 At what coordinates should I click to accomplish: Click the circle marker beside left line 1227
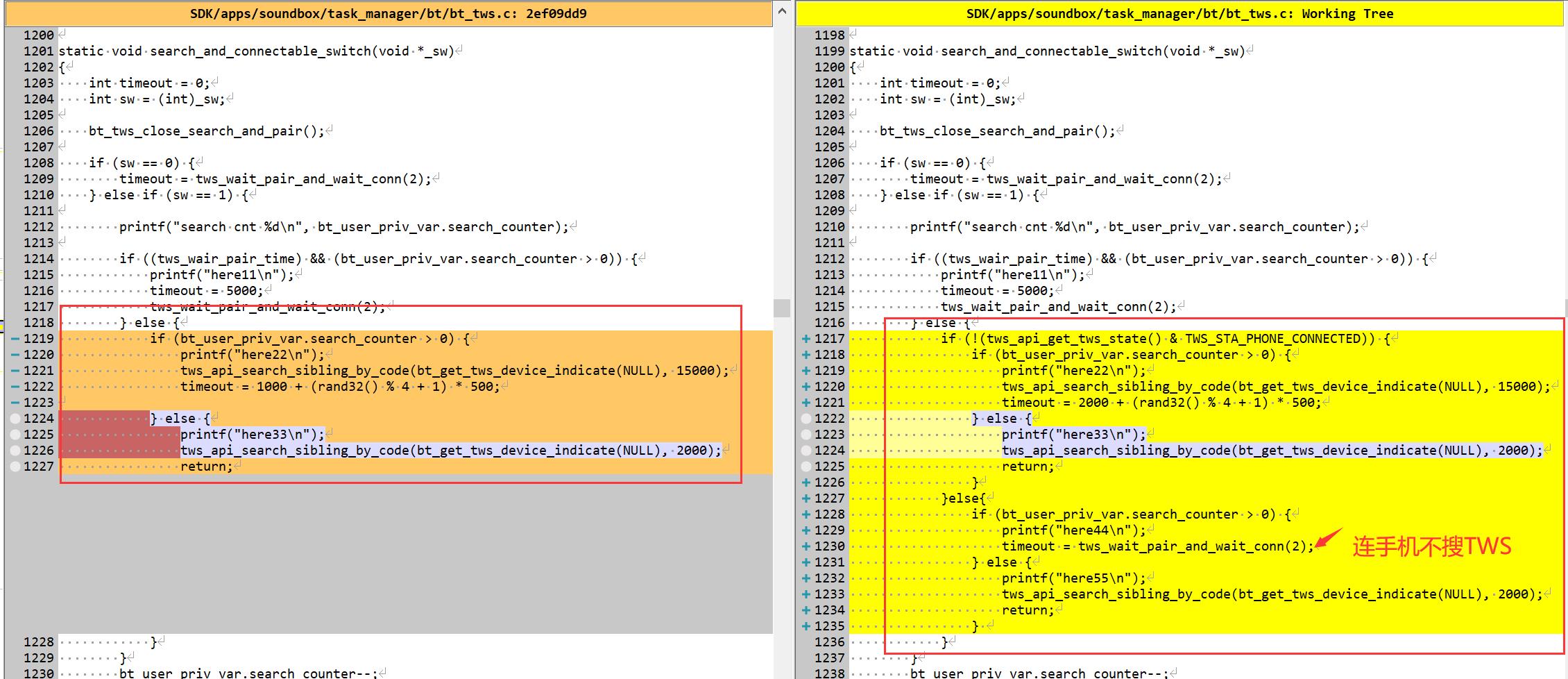tap(15, 467)
